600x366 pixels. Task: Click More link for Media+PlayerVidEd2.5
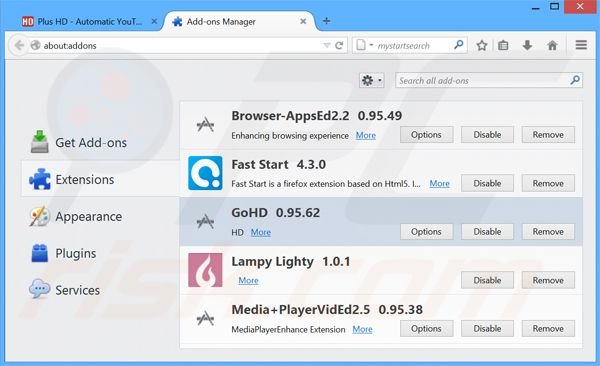[x=362, y=329]
